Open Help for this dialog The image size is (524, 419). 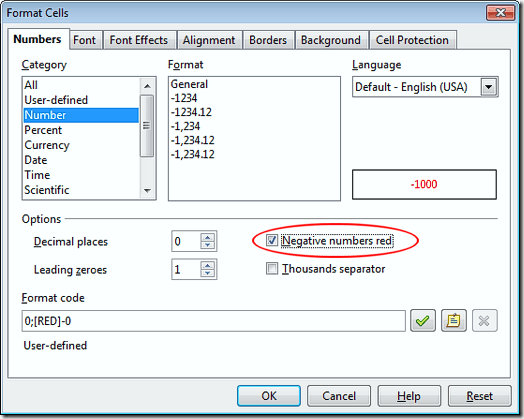[409, 396]
